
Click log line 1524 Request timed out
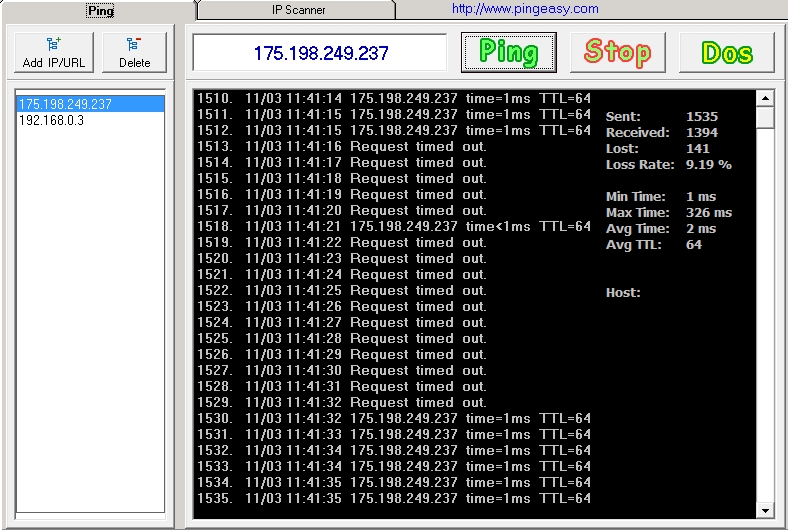tap(342, 322)
